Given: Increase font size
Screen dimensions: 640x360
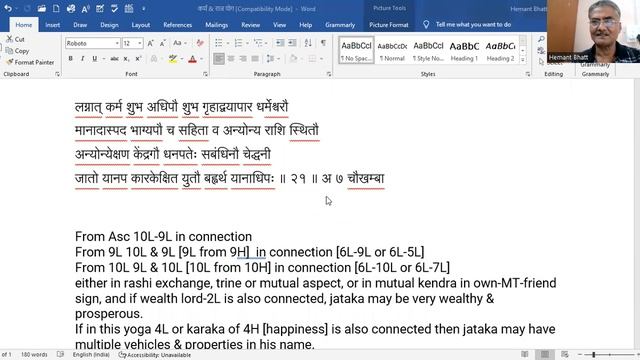Looking at the screenshot, I should click(150, 43).
